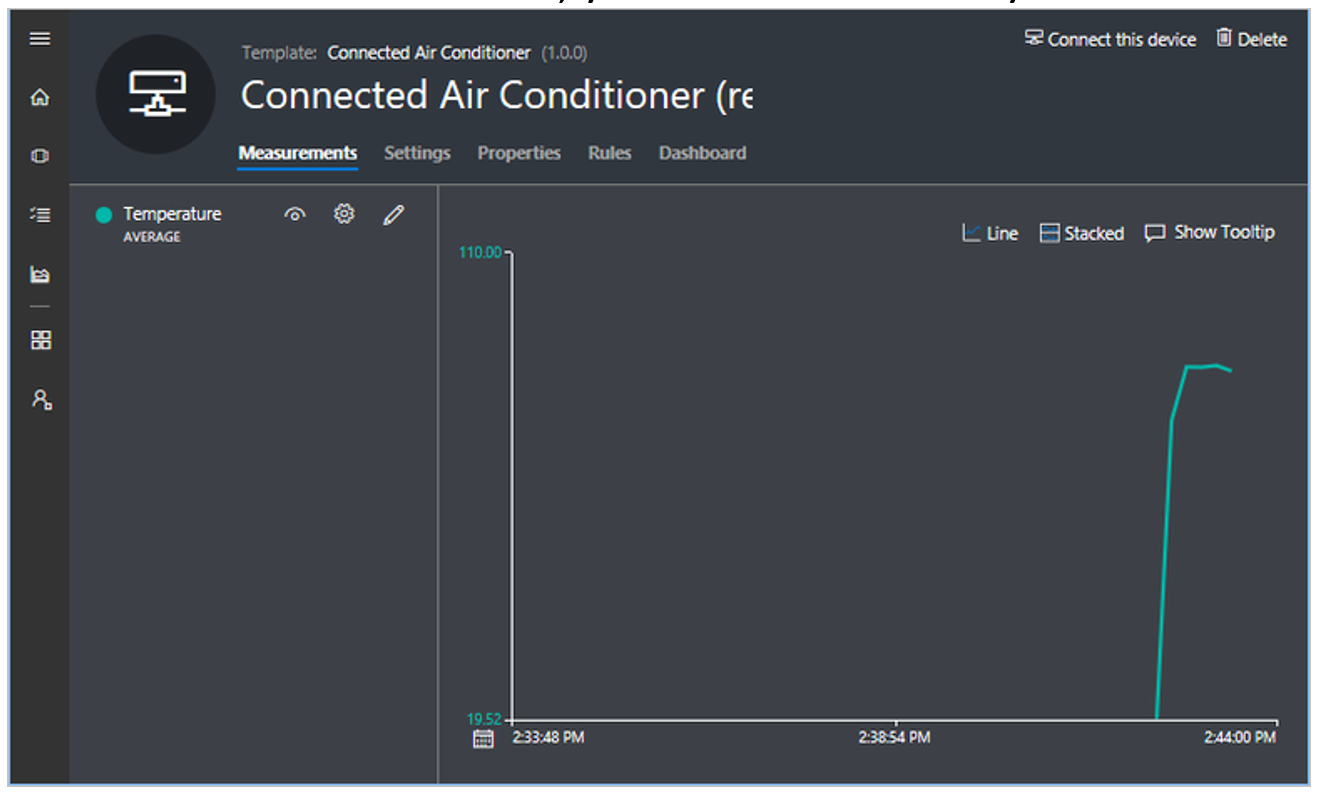This screenshot has width=1321, height=795.
Task: Select the Temperature measurement label
Action: click(x=172, y=214)
